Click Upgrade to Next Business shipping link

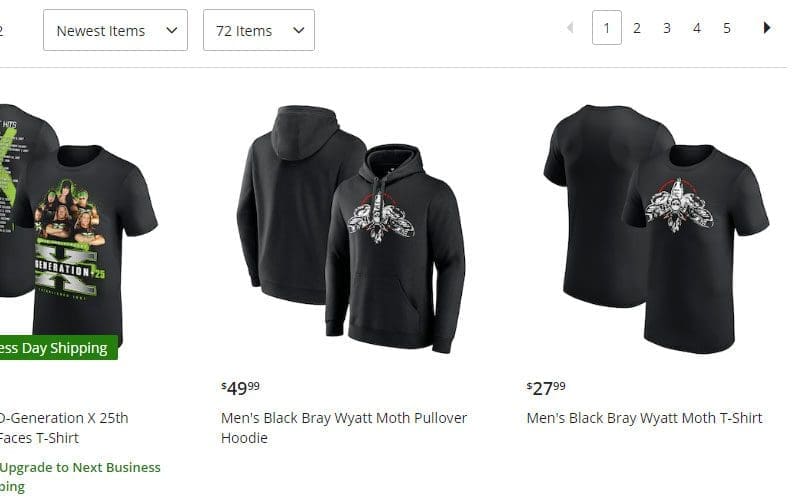coord(80,477)
